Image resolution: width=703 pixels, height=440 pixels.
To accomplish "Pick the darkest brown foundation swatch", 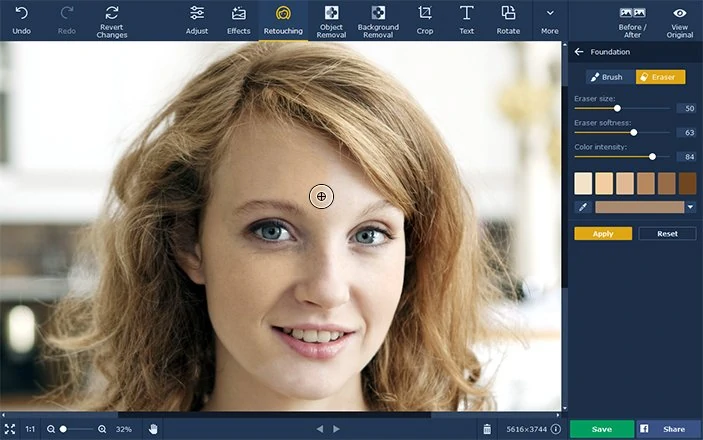I will pyautogui.click(x=687, y=183).
